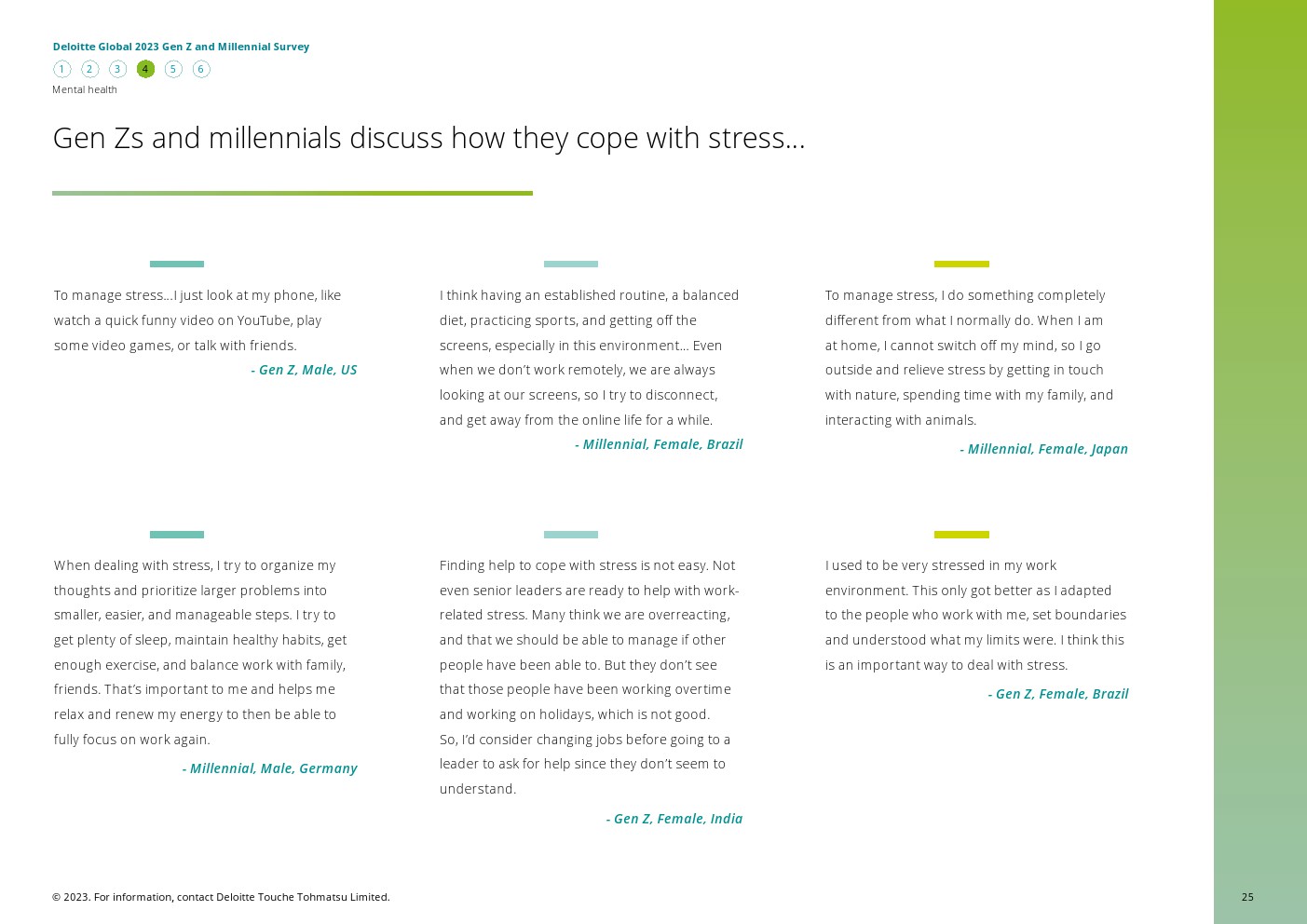Select the Millennial, Male, Germany attribution
The image size is (1307, 924).
(269, 768)
